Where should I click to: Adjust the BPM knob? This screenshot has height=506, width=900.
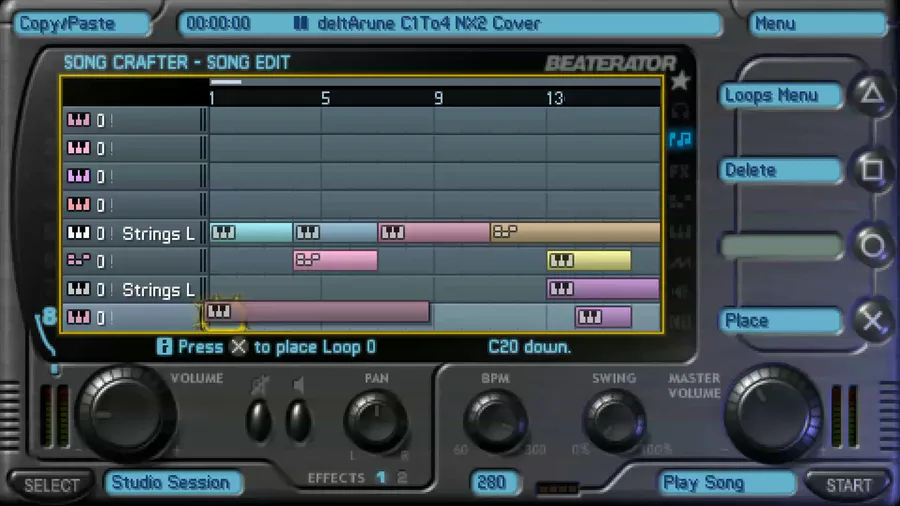495,422
